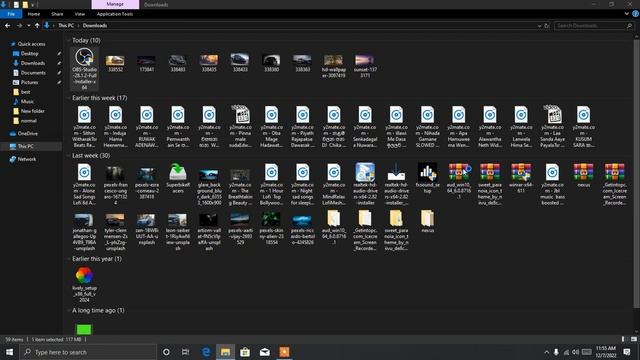Open the File ribbon tab
Viewport: 640px width, 360px height.
[11, 14]
